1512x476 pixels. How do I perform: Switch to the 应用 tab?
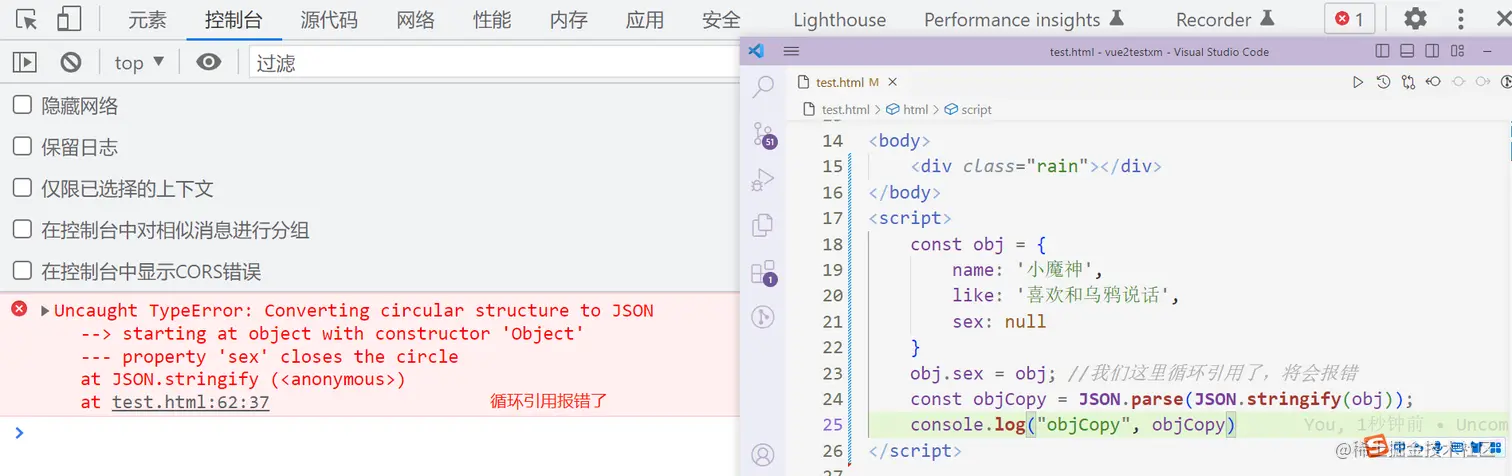pyautogui.click(x=645, y=19)
